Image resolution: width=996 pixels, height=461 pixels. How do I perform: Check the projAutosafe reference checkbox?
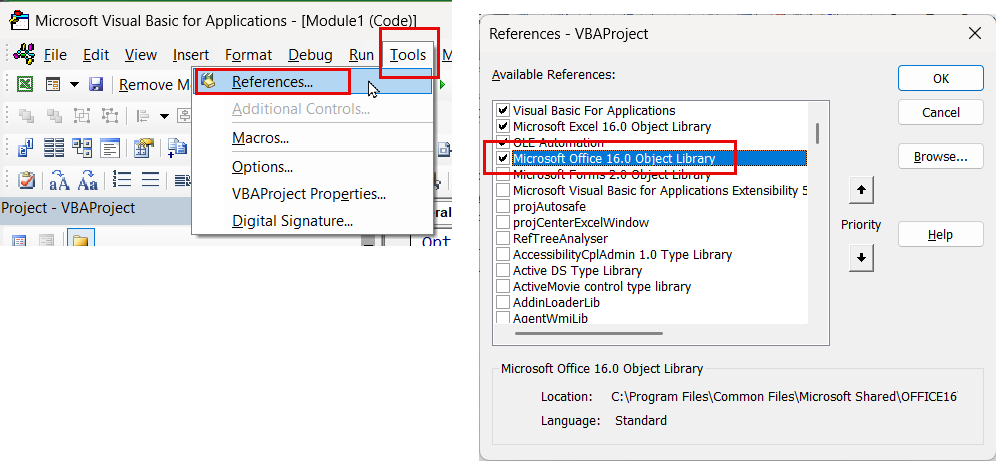coord(503,206)
